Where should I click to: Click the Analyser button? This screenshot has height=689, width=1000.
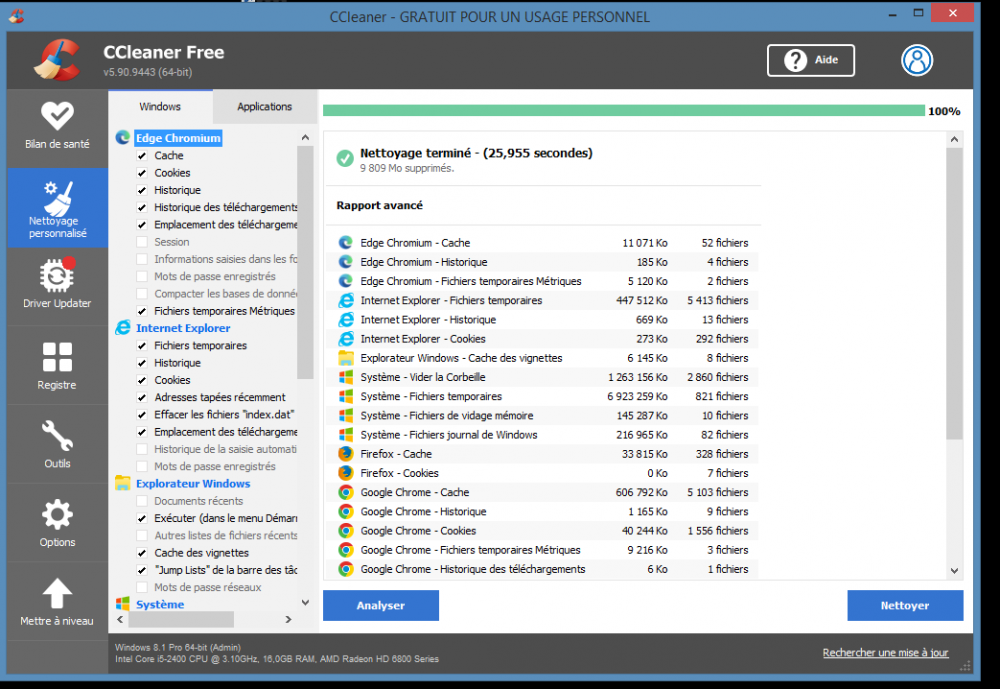tap(380, 605)
